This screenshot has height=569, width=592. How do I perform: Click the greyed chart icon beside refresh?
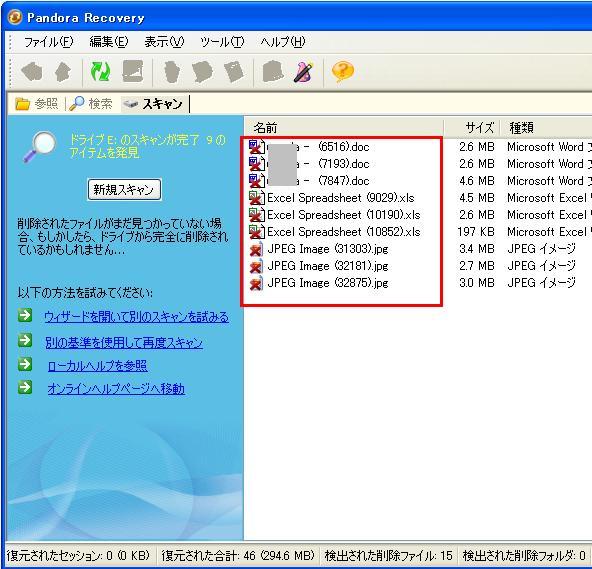[133, 71]
